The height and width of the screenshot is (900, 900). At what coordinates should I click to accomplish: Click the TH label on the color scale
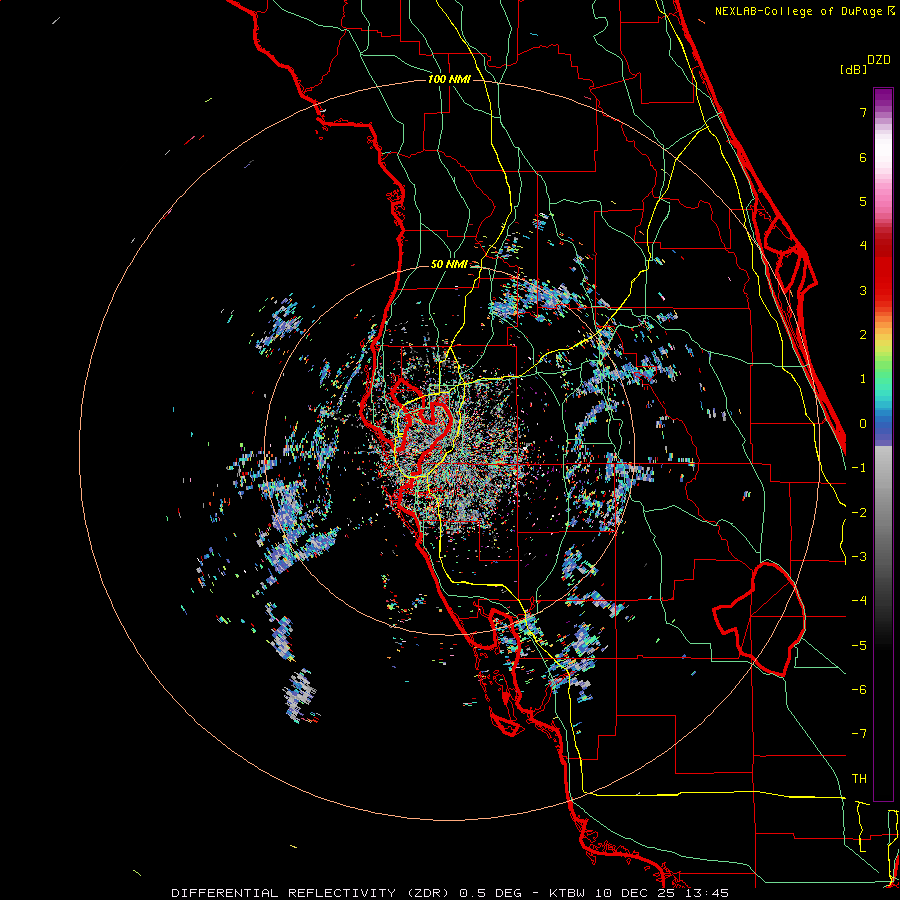[x=859, y=779]
